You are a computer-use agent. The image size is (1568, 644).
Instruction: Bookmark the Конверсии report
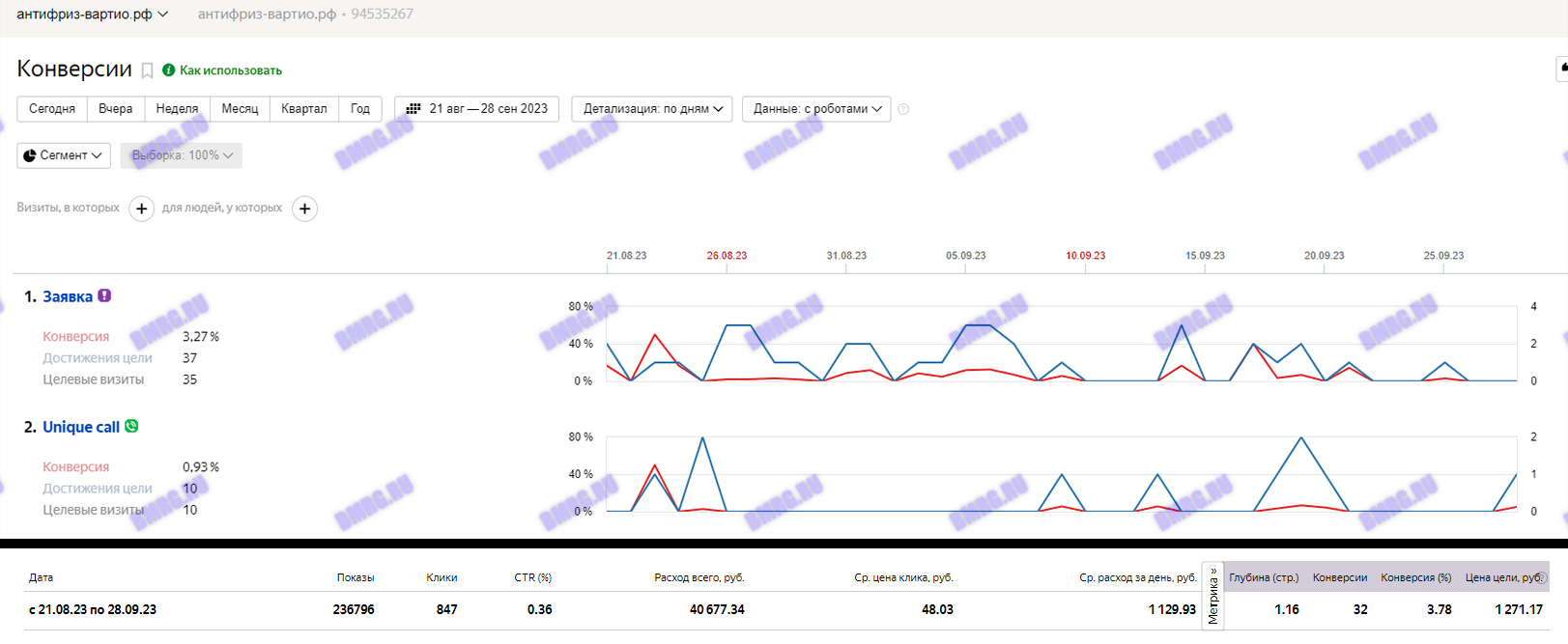tap(147, 70)
